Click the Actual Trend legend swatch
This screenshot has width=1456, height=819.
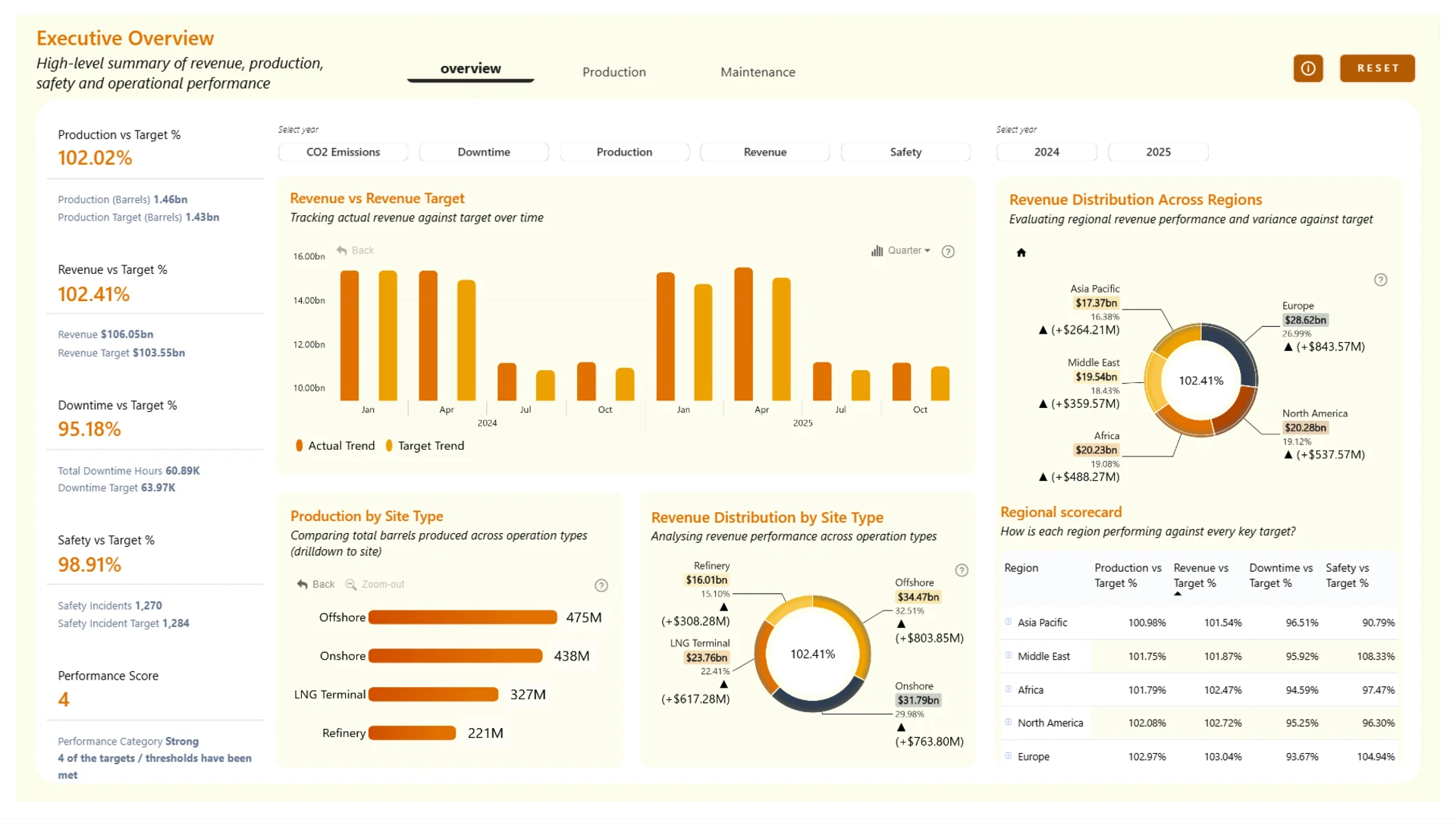tap(300, 446)
